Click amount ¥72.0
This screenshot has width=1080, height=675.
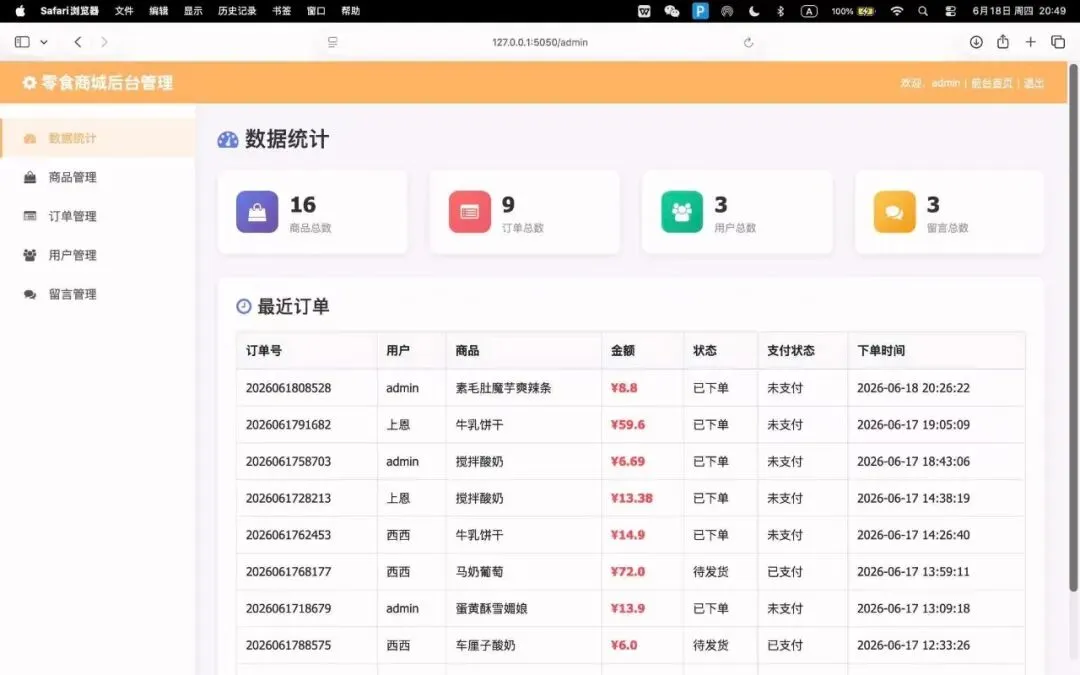pyautogui.click(x=627, y=572)
